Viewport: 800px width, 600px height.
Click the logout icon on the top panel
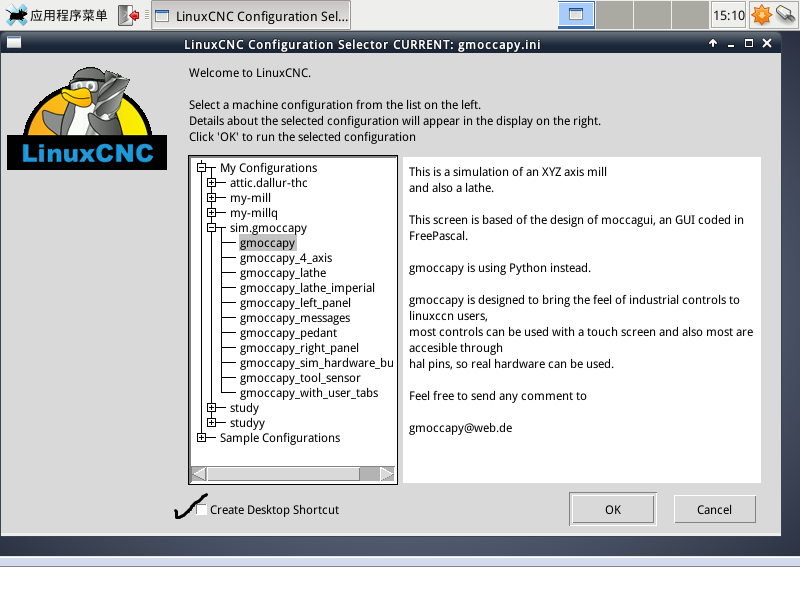(x=125, y=15)
